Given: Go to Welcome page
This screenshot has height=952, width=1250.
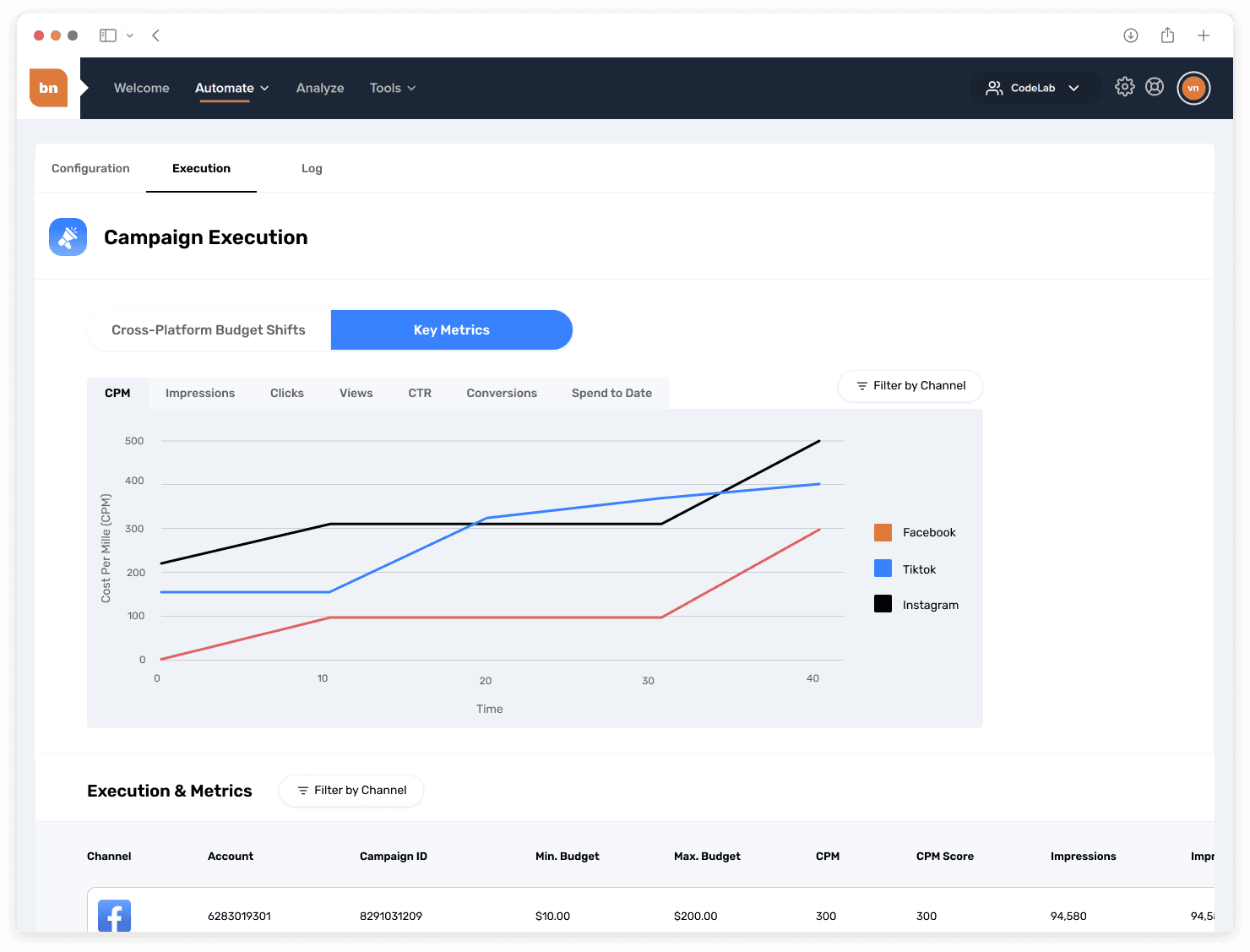Looking at the screenshot, I should coord(142,88).
